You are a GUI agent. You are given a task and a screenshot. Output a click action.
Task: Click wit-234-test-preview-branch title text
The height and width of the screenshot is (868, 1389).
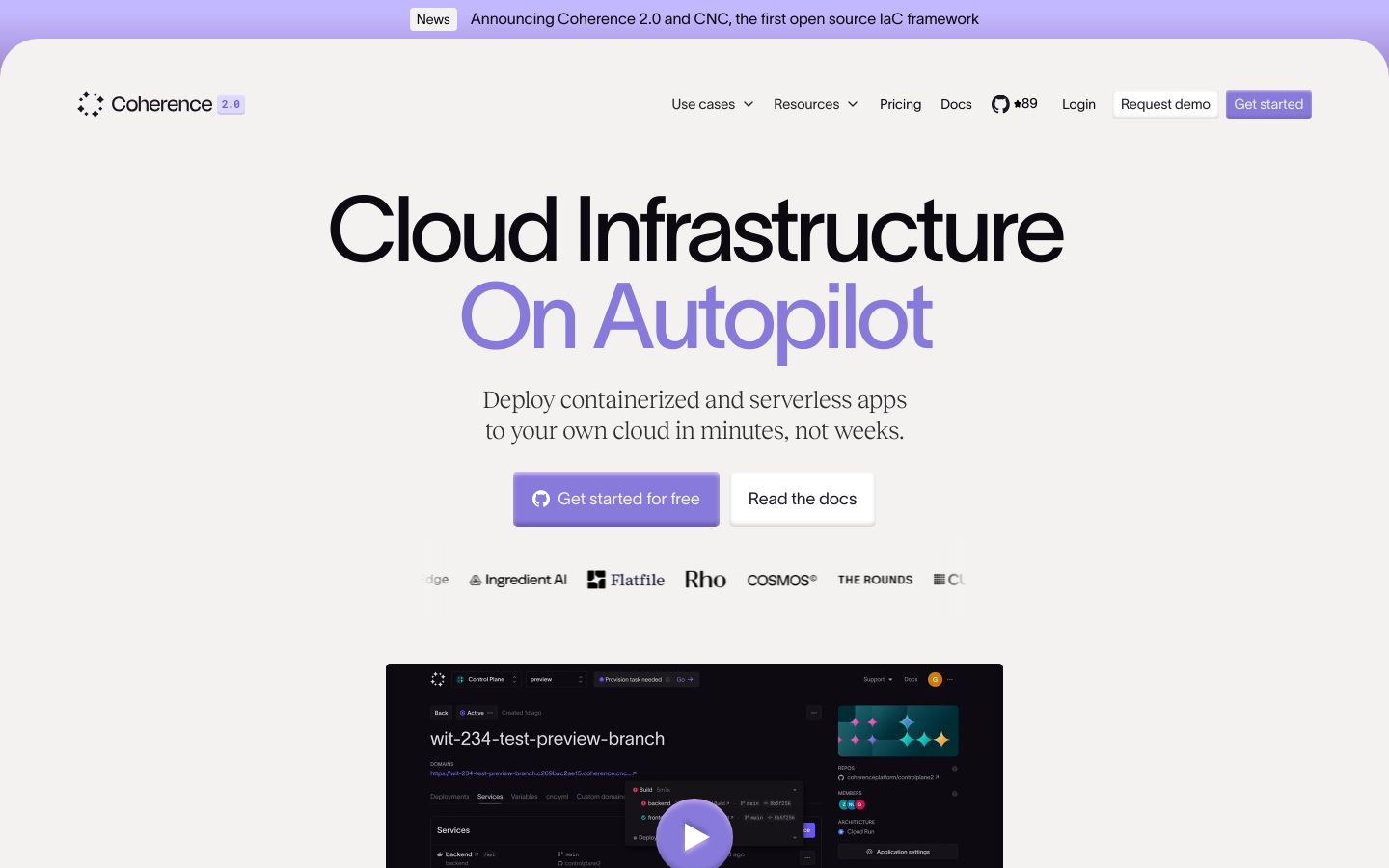pos(547,738)
